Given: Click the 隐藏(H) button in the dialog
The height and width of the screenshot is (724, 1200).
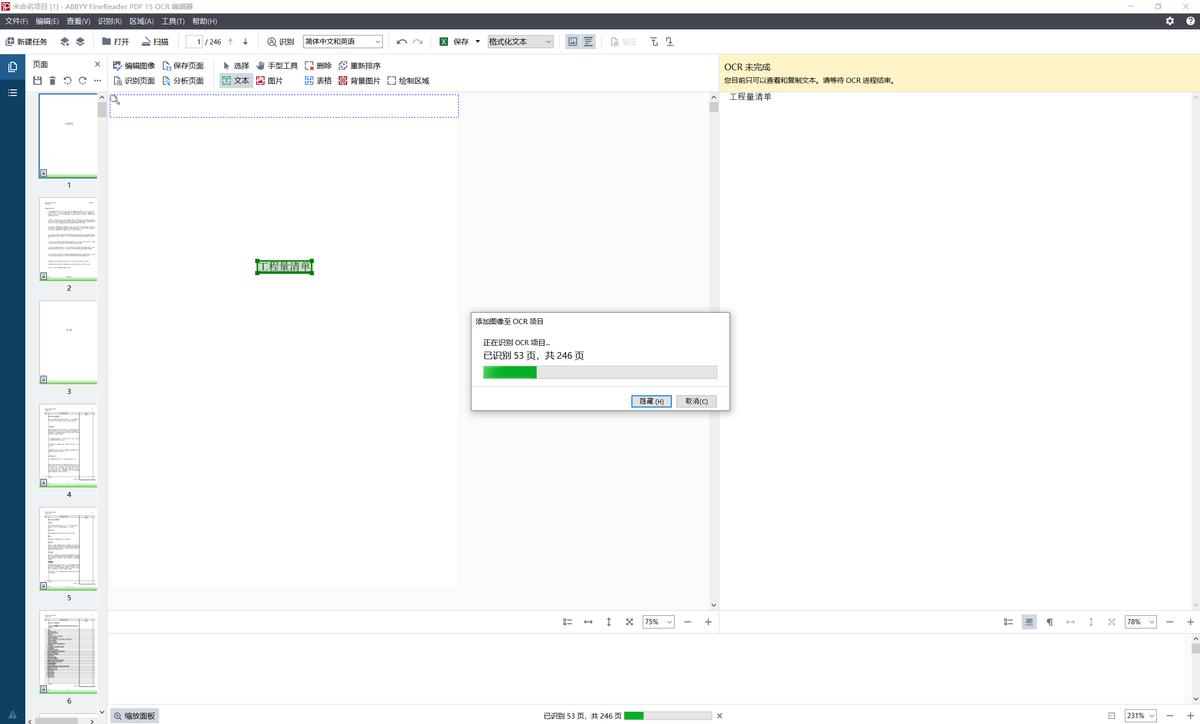Looking at the screenshot, I should 652,401.
